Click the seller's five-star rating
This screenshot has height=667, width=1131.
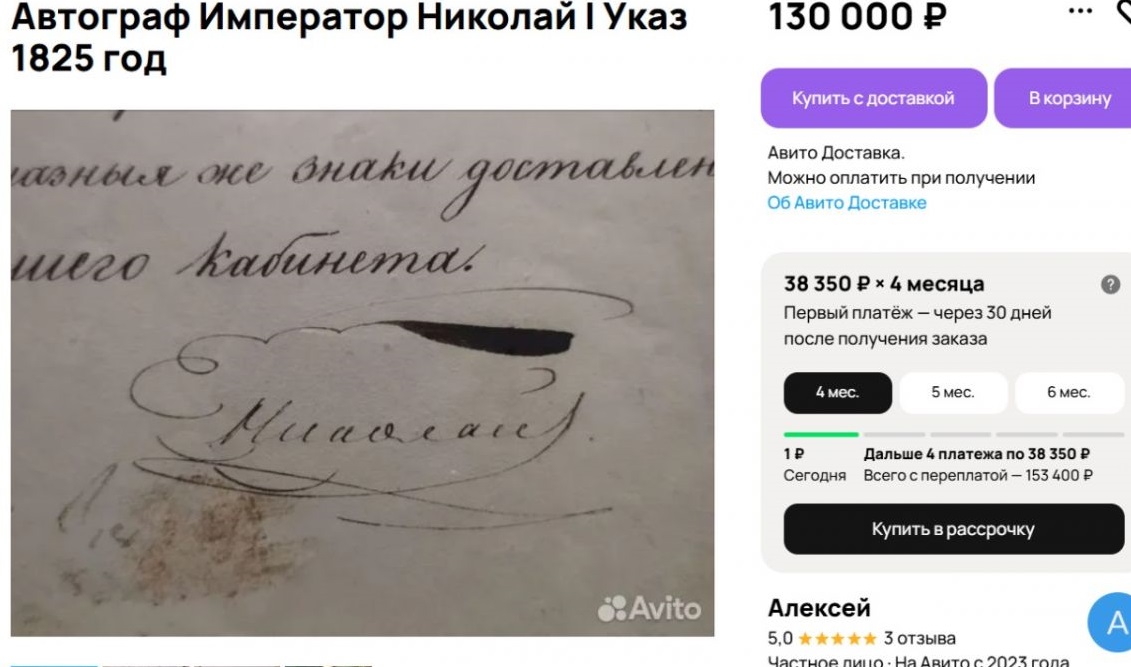pos(837,638)
